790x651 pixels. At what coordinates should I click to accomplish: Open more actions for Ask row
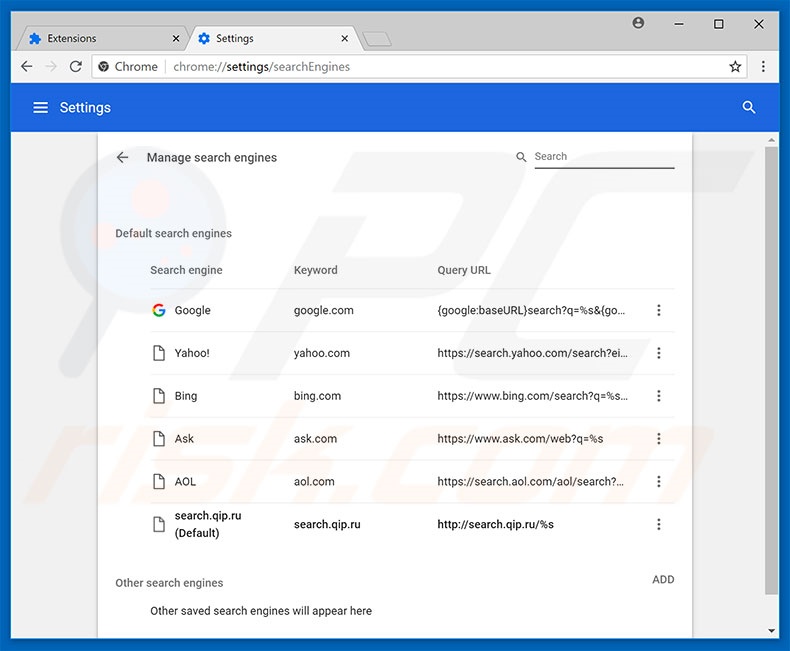coord(659,439)
